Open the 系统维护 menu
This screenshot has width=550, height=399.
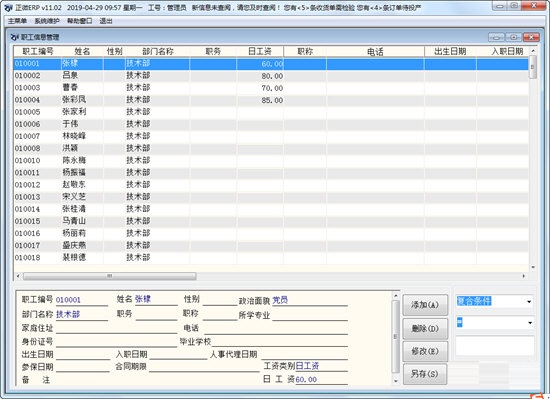pyautogui.click(x=47, y=21)
